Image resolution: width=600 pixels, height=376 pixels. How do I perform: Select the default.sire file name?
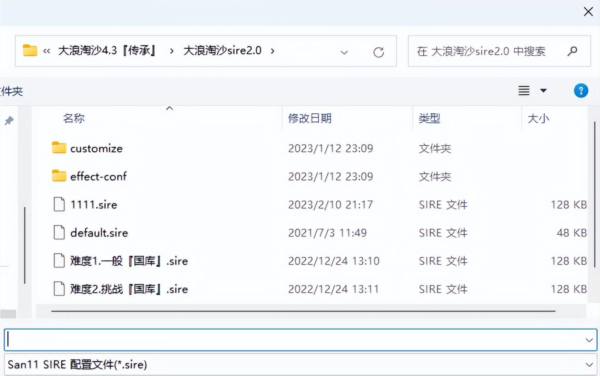(x=99, y=233)
